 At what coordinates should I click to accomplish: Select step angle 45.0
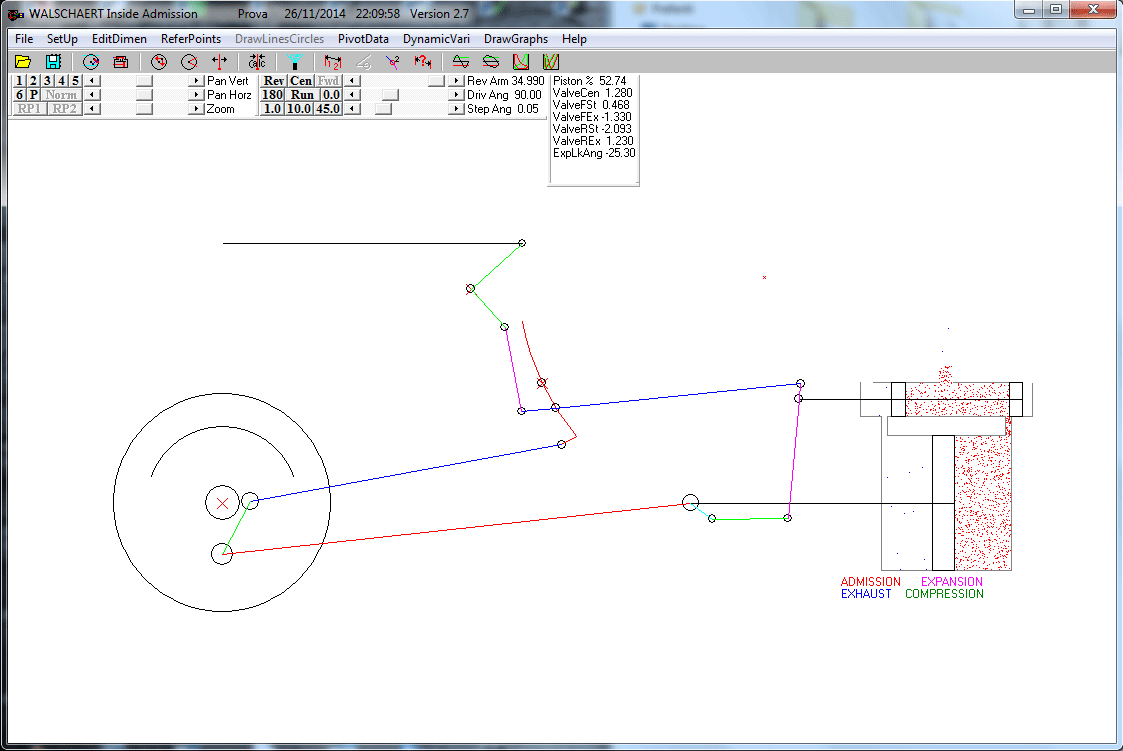tap(328, 109)
